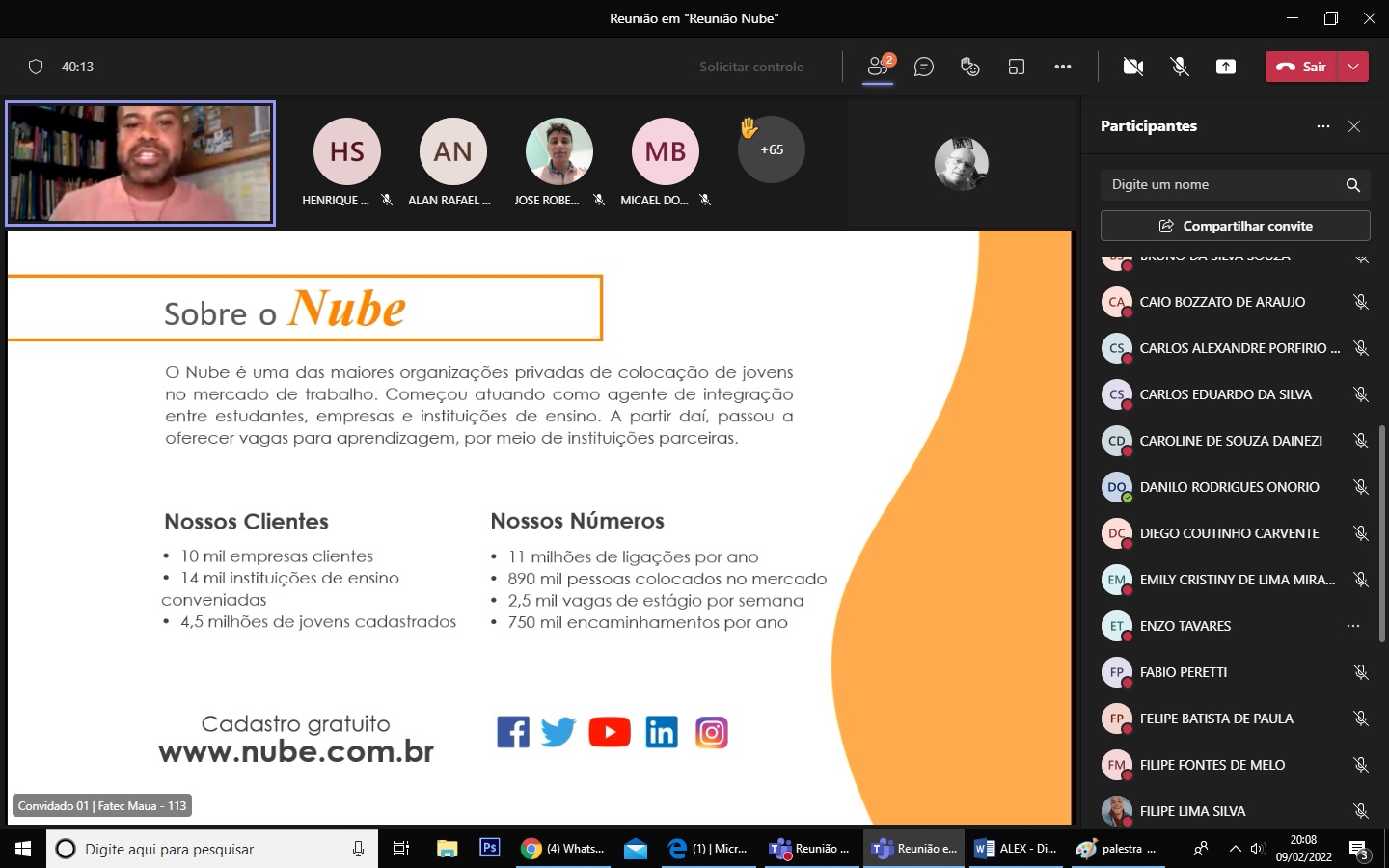Click the Twitter icon on slide
Viewport: 1389px width, 868px height.
tap(558, 732)
